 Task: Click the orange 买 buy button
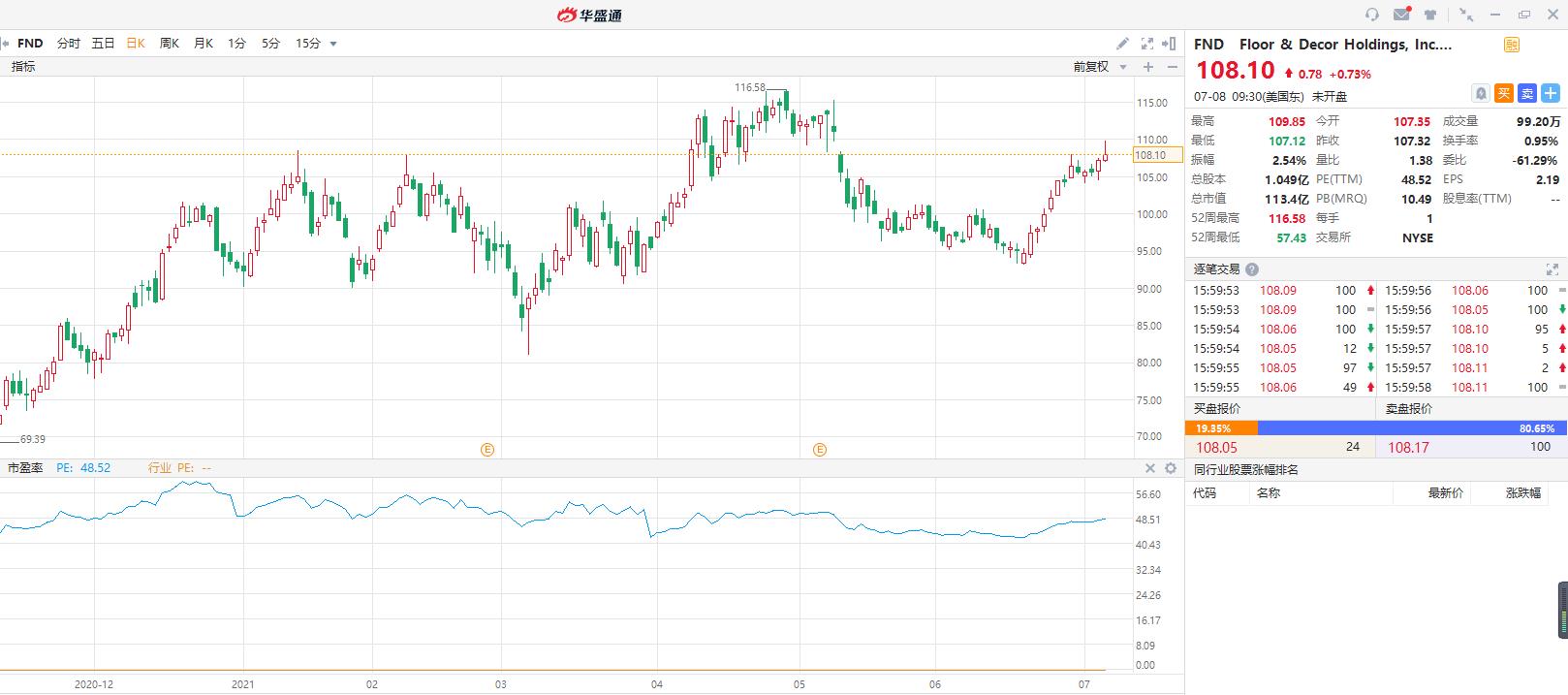tap(1504, 93)
